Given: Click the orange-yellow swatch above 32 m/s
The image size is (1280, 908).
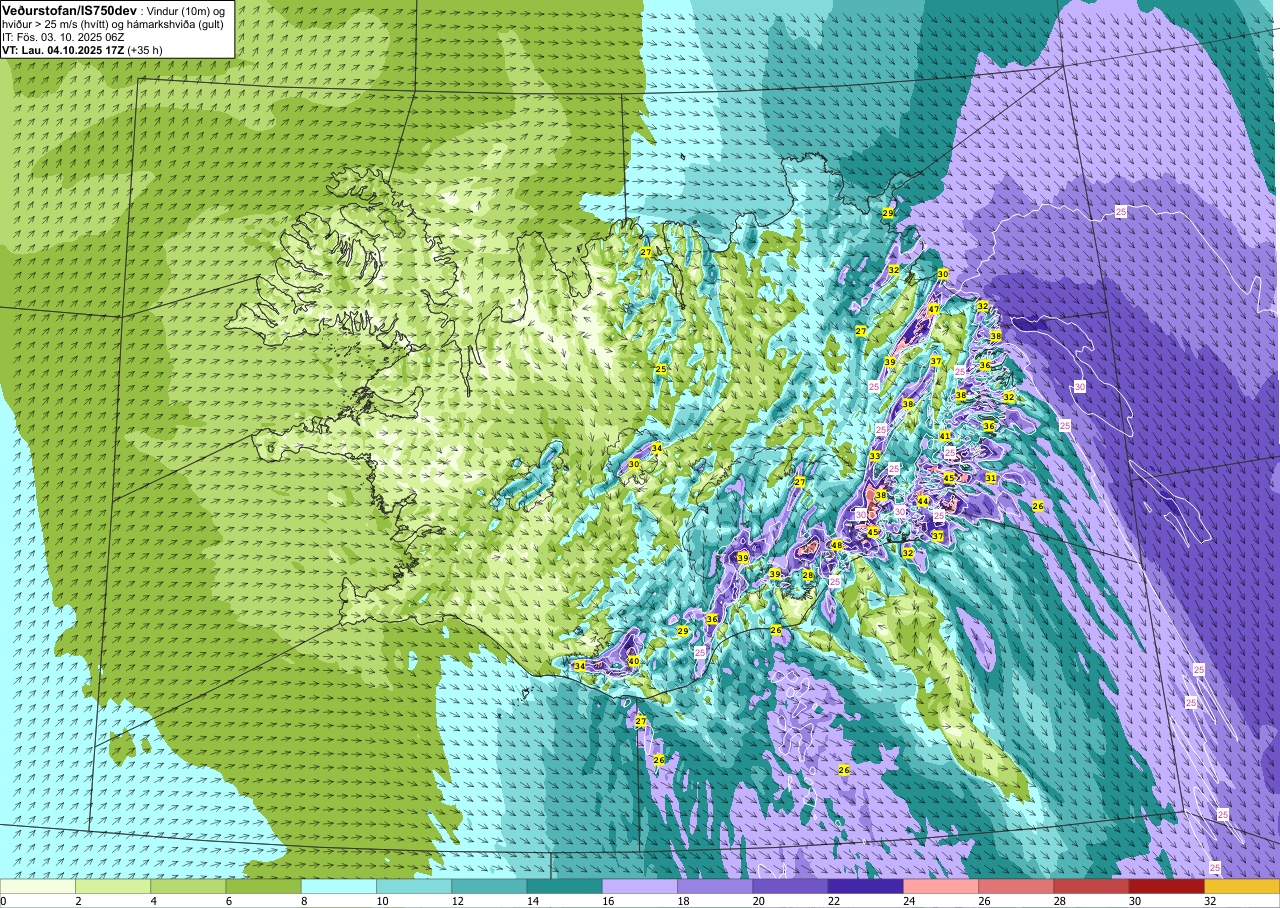Looking at the screenshot, I should click(x=1242, y=886).
